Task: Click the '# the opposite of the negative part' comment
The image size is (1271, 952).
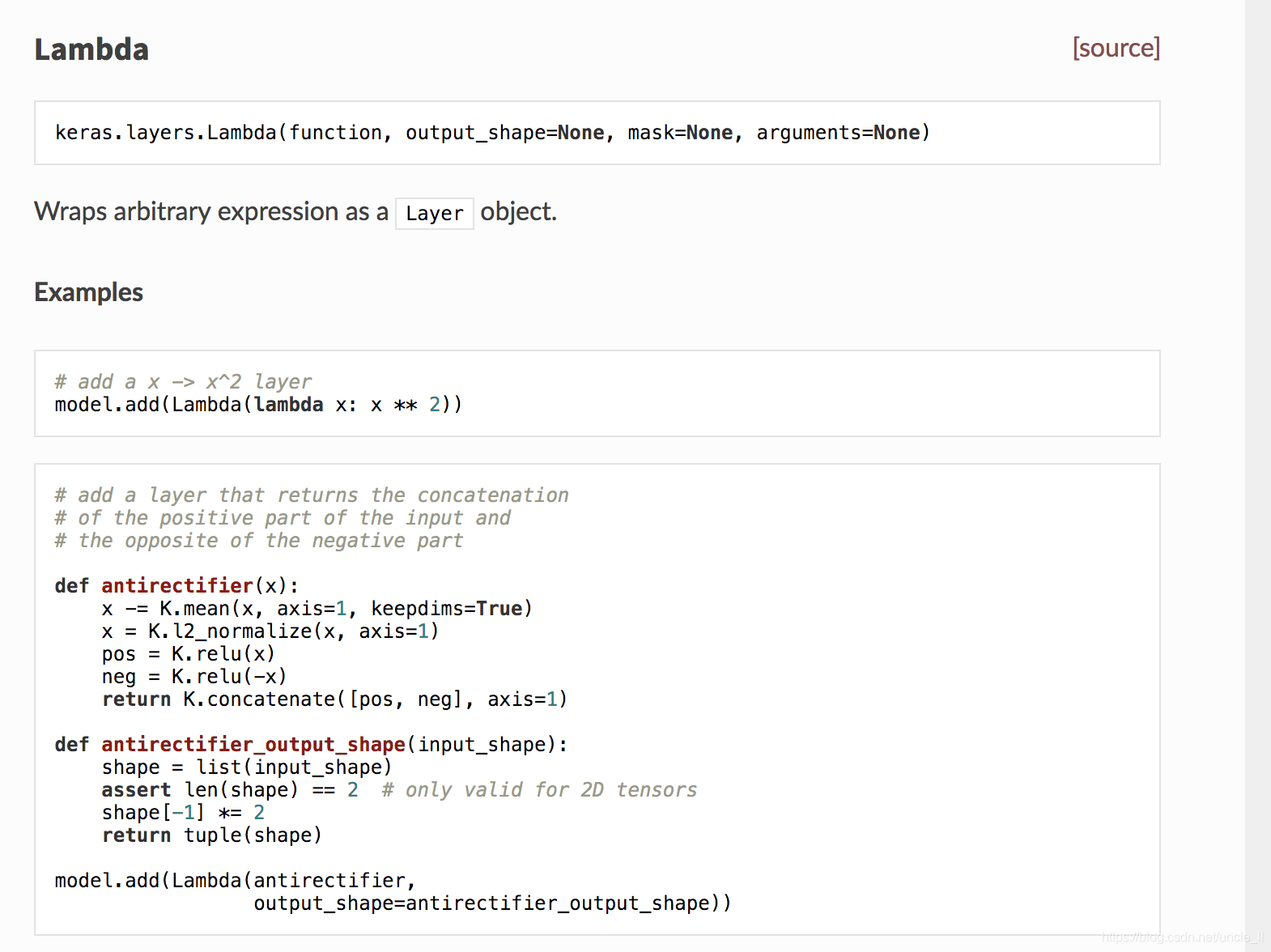Action: 259,540
